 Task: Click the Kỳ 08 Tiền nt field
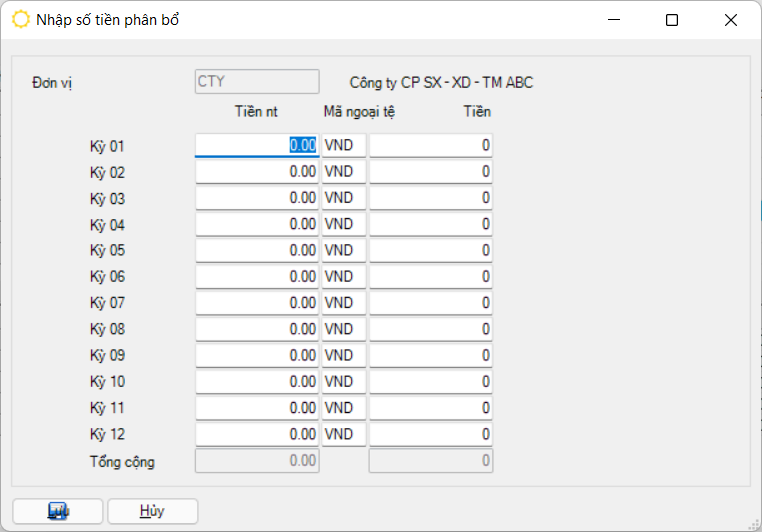[x=257, y=329]
